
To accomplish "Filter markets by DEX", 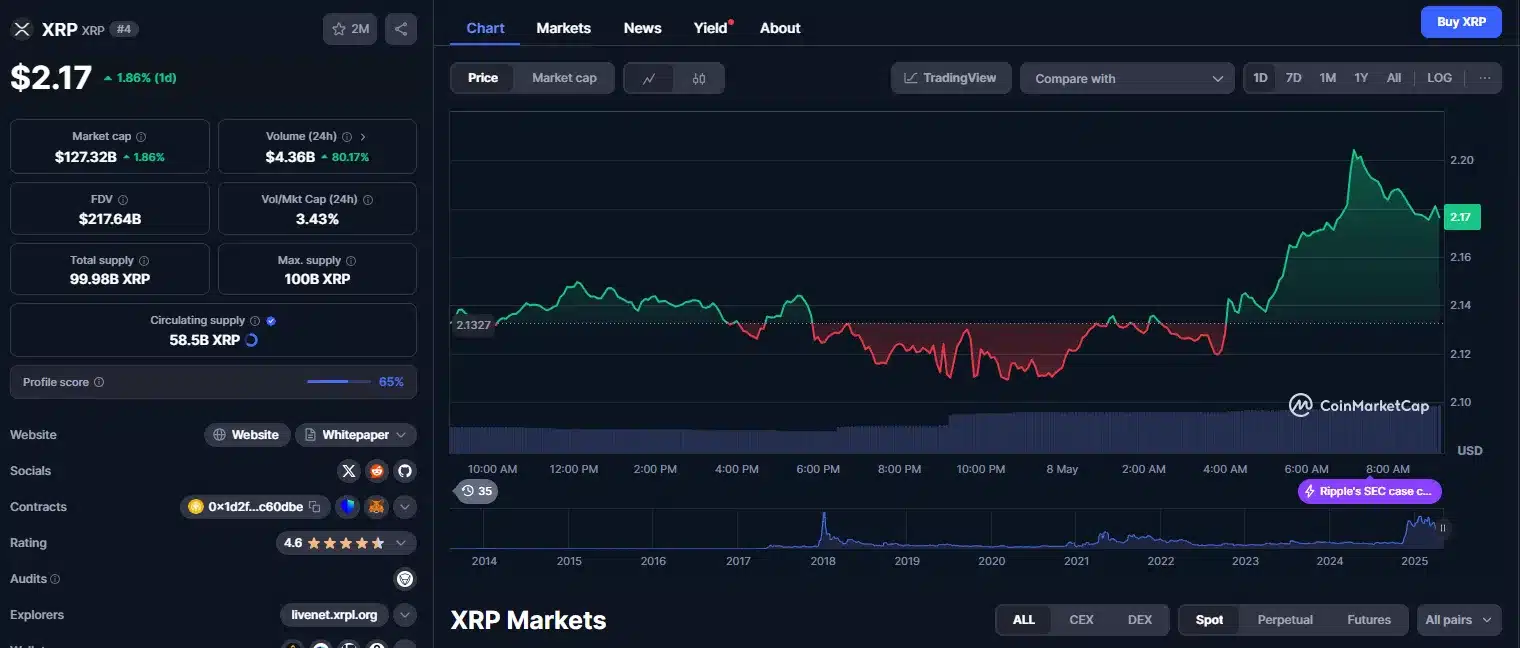I will 1140,620.
